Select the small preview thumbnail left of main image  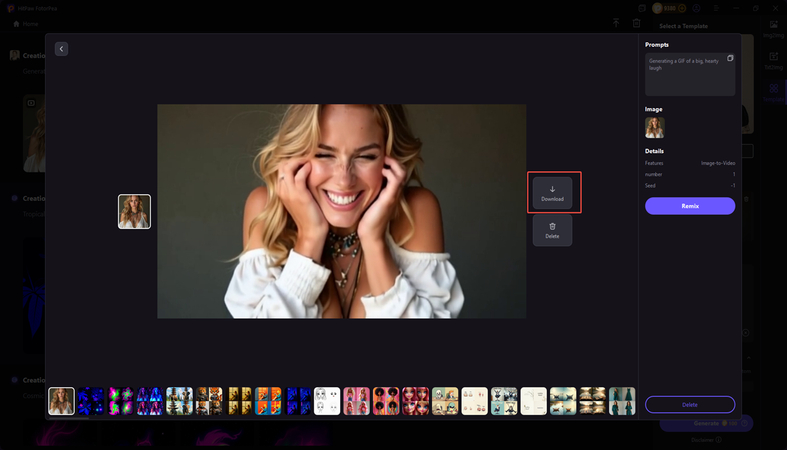[x=134, y=211]
